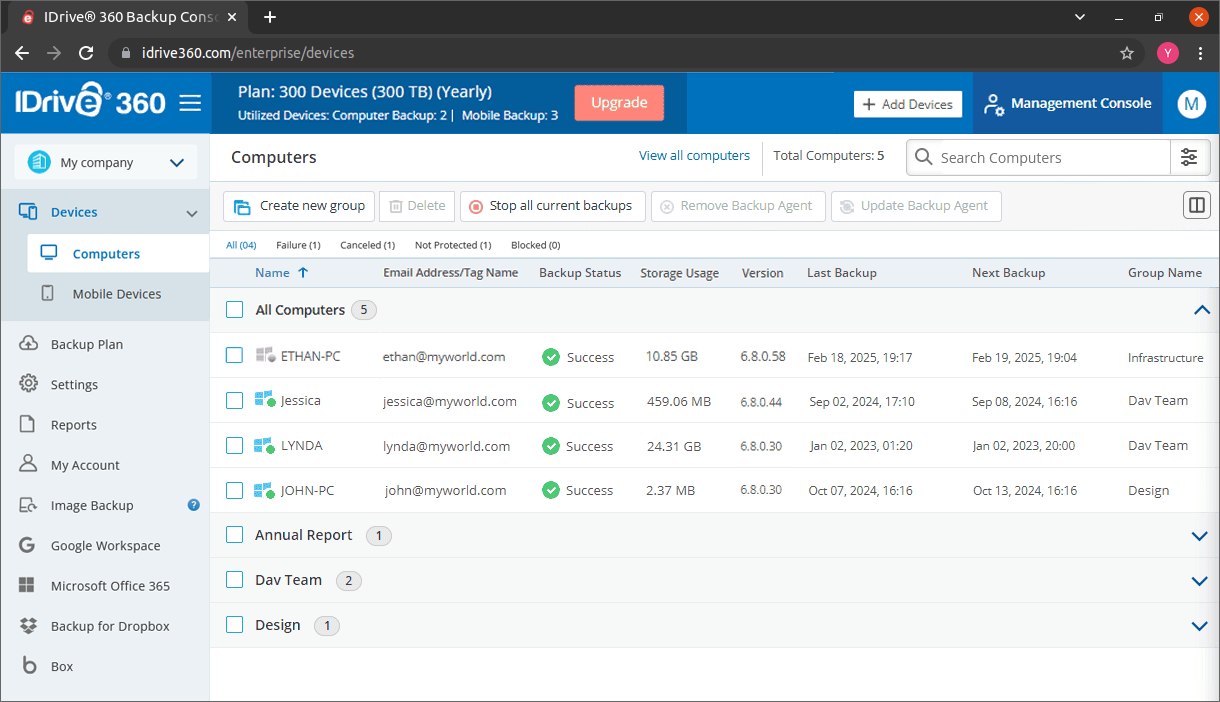Screen dimensions: 1220x702
Task: Expand the Annual Report group
Action: click(1201, 536)
